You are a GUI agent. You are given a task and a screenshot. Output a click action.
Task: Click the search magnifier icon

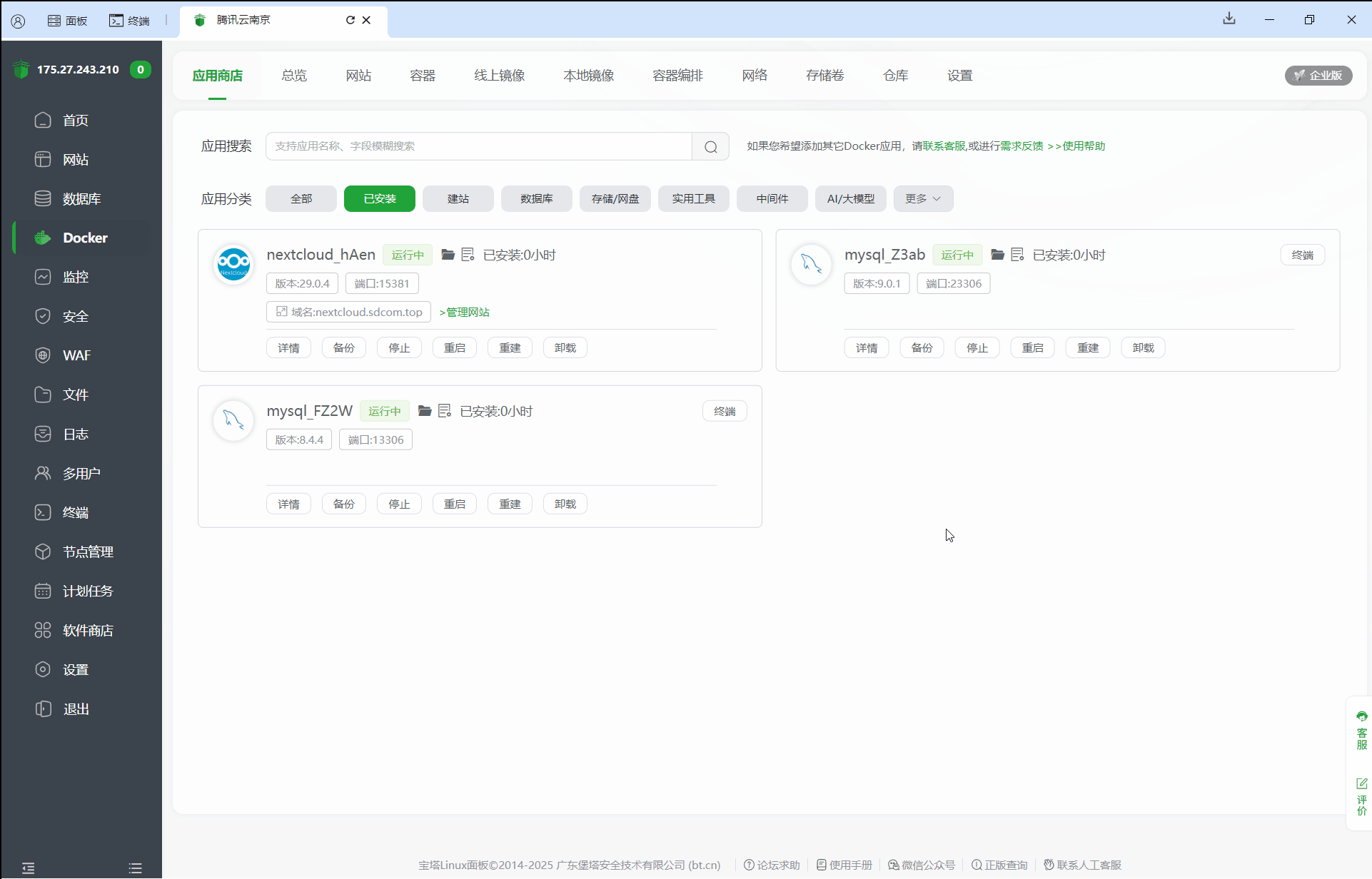(x=710, y=146)
